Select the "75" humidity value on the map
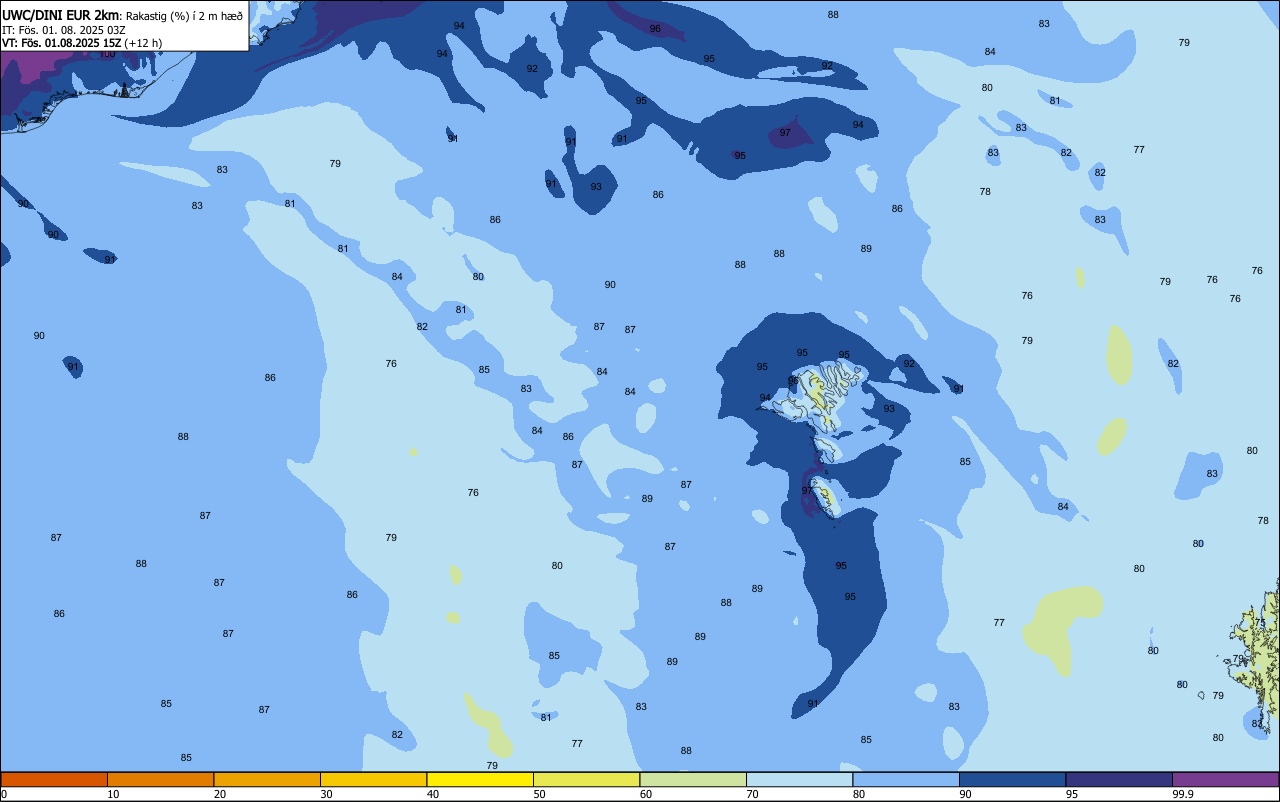Viewport: 1280px width, 802px height. 1260,623
